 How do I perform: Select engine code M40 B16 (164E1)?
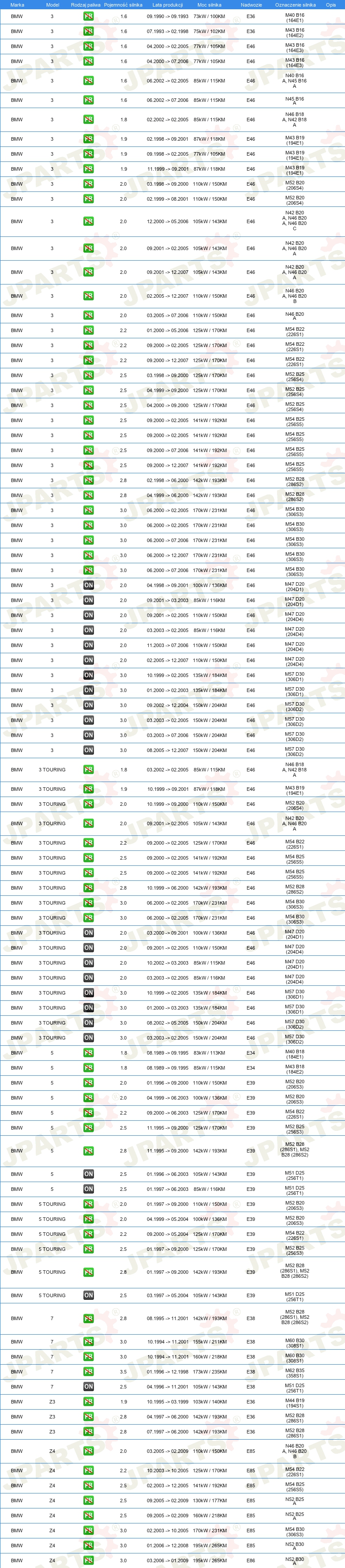295,18
